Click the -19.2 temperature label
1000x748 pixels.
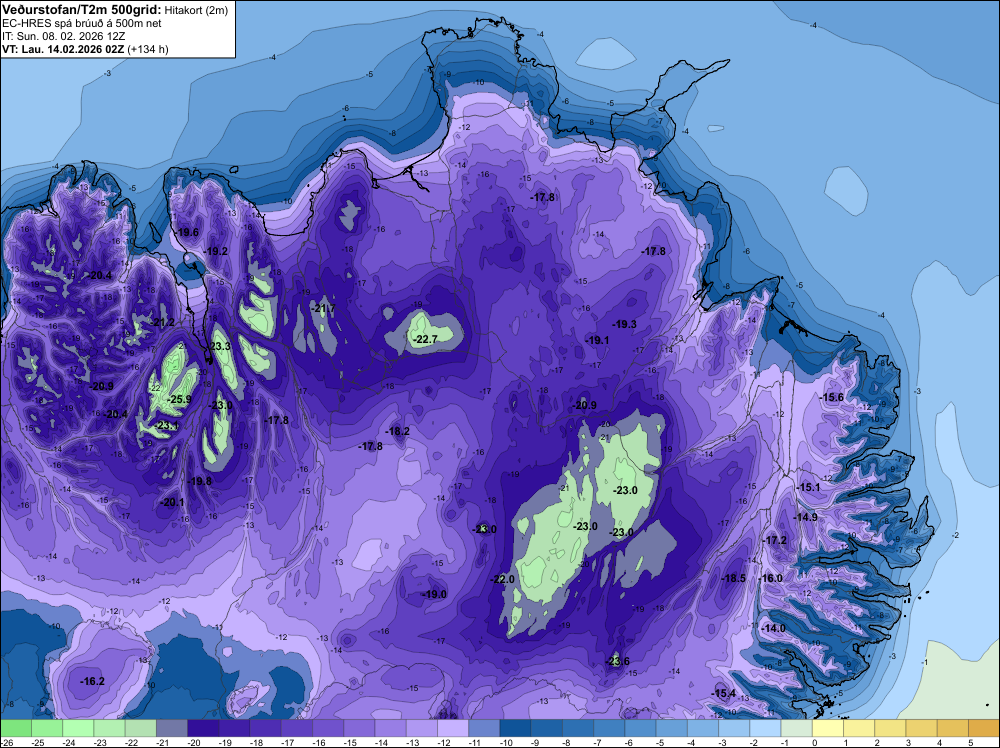click(216, 251)
